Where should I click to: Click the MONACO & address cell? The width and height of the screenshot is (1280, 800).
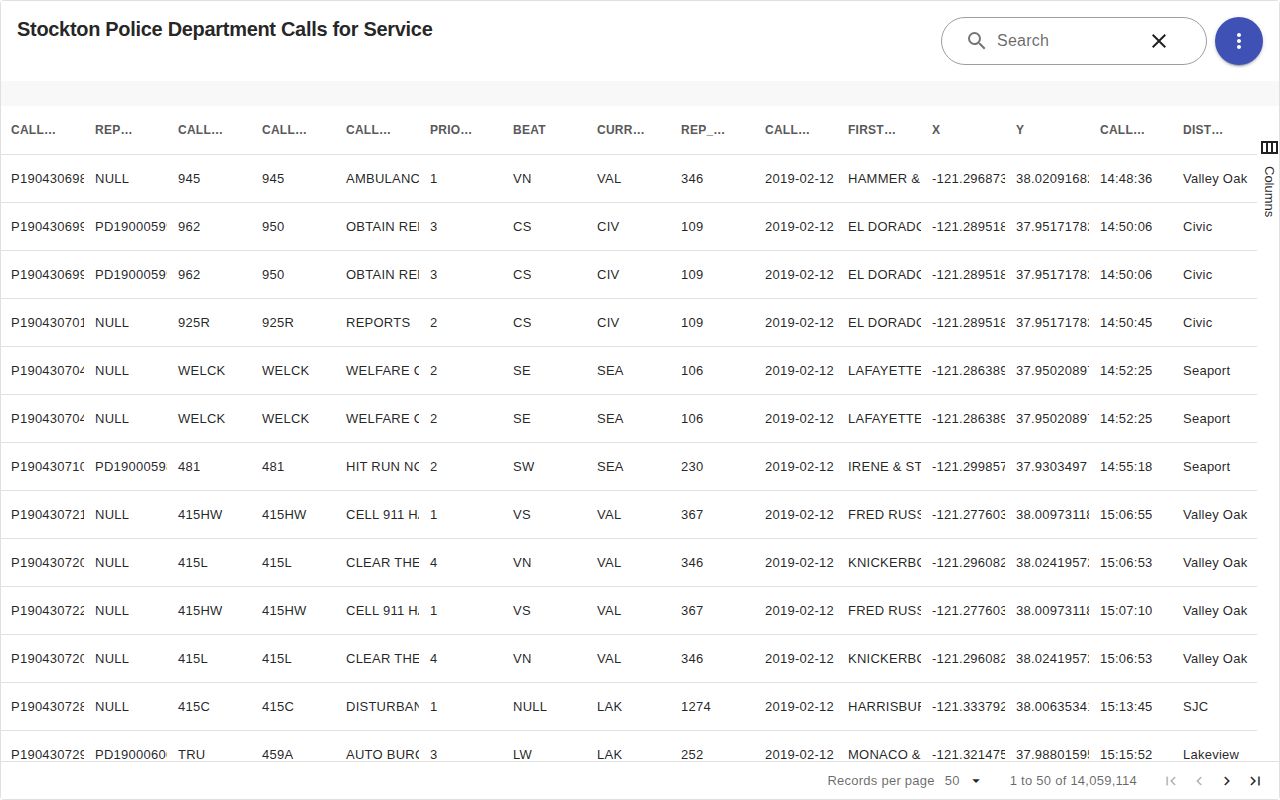[885, 755]
